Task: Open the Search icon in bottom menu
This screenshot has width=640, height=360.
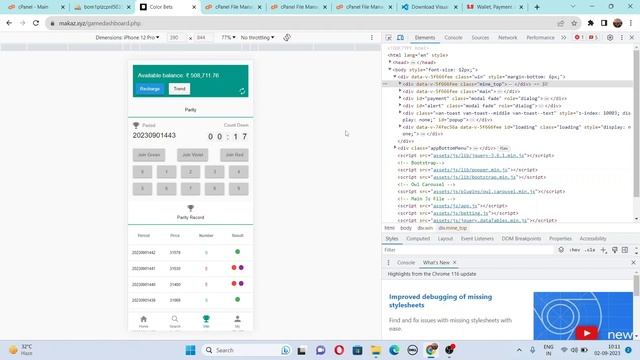Action: click(175, 321)
